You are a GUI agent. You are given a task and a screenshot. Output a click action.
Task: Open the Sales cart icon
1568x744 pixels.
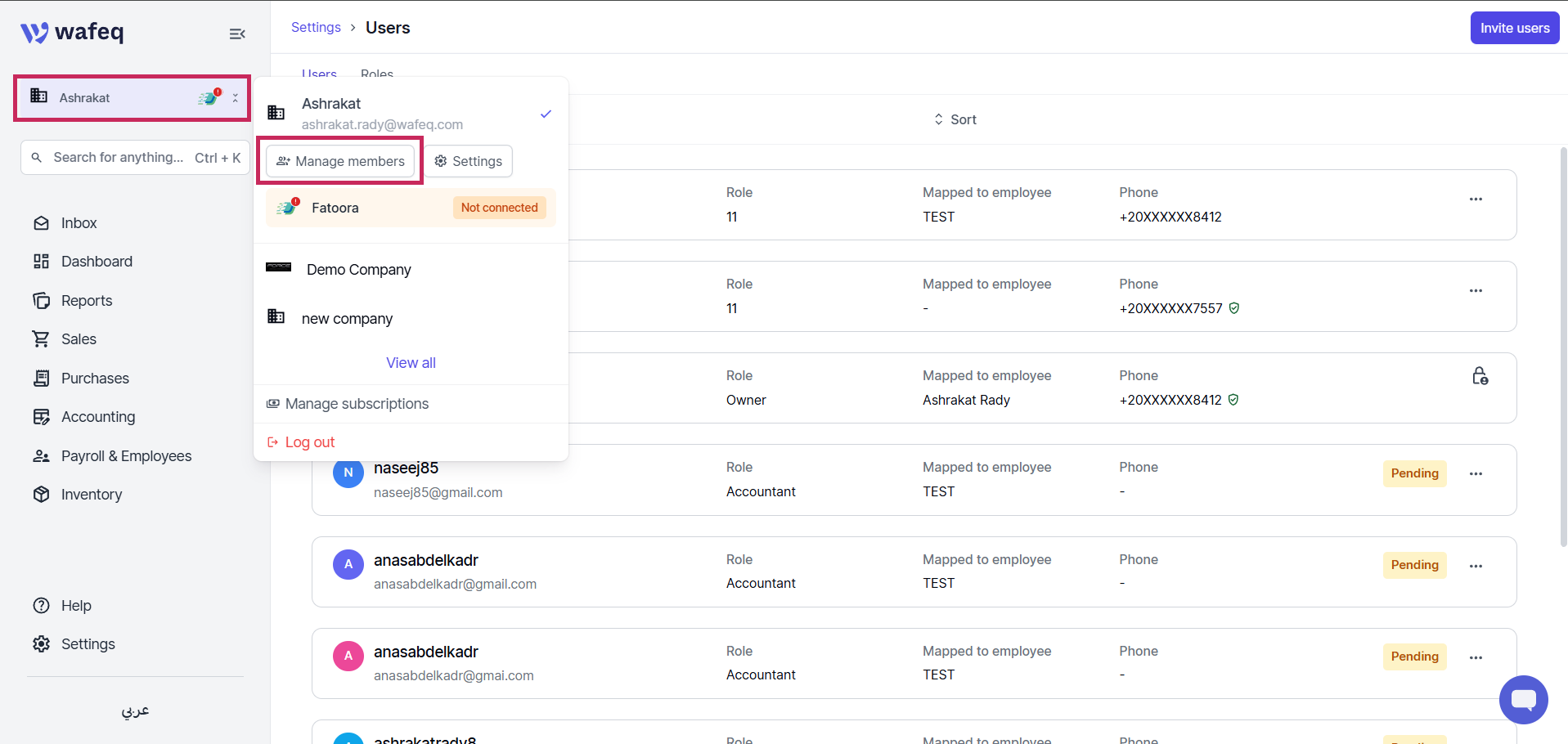coord(41,339)
